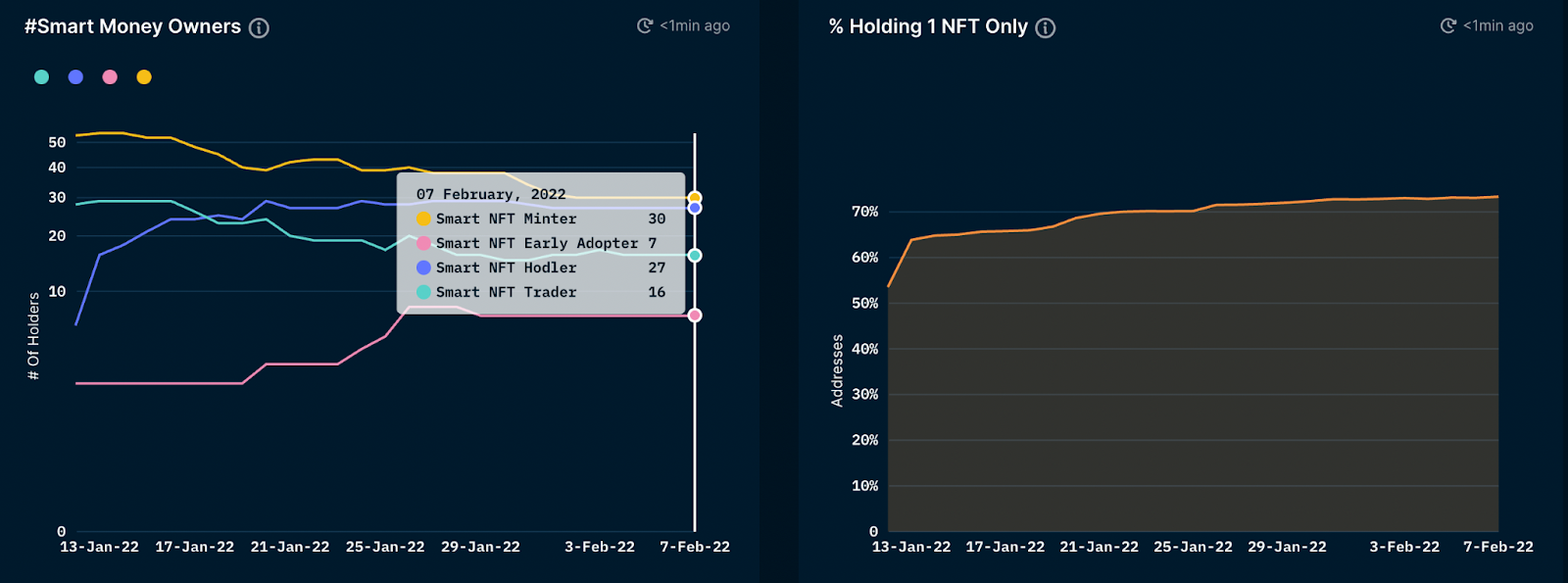Click the Trader value 16 in tooltip

point(657,292)
